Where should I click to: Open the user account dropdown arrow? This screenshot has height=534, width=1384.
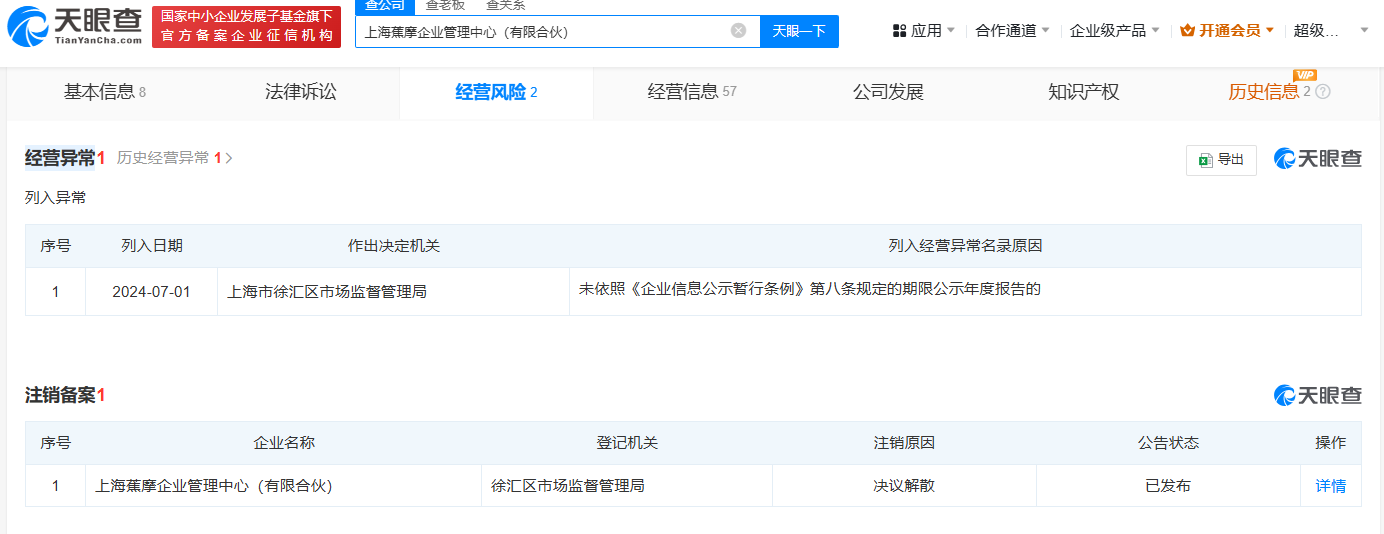1364,31
